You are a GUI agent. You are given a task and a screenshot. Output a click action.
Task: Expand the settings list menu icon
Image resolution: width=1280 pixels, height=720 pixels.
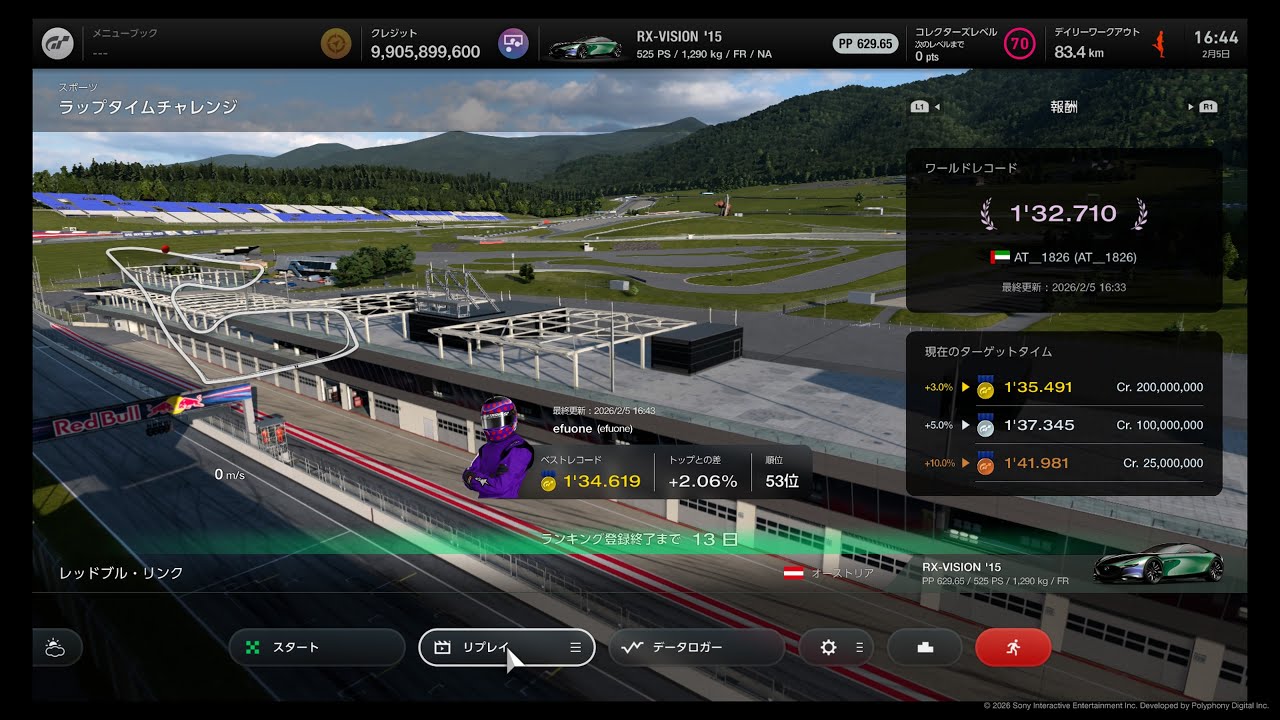[859, 647]
